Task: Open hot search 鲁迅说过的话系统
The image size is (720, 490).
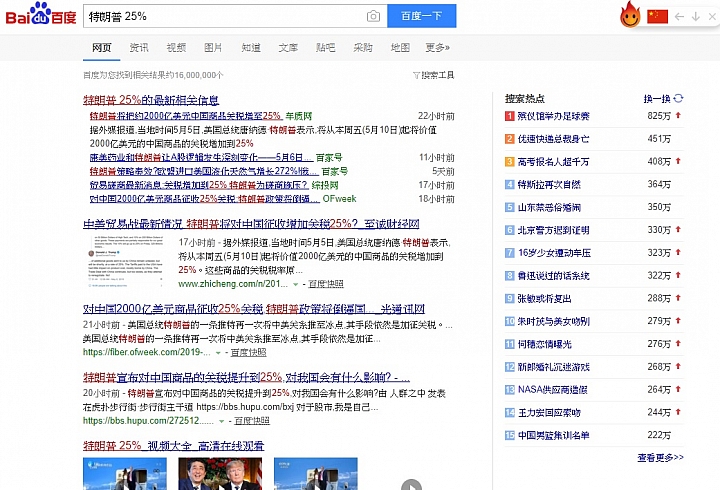Action: click(x=553, y=276)
